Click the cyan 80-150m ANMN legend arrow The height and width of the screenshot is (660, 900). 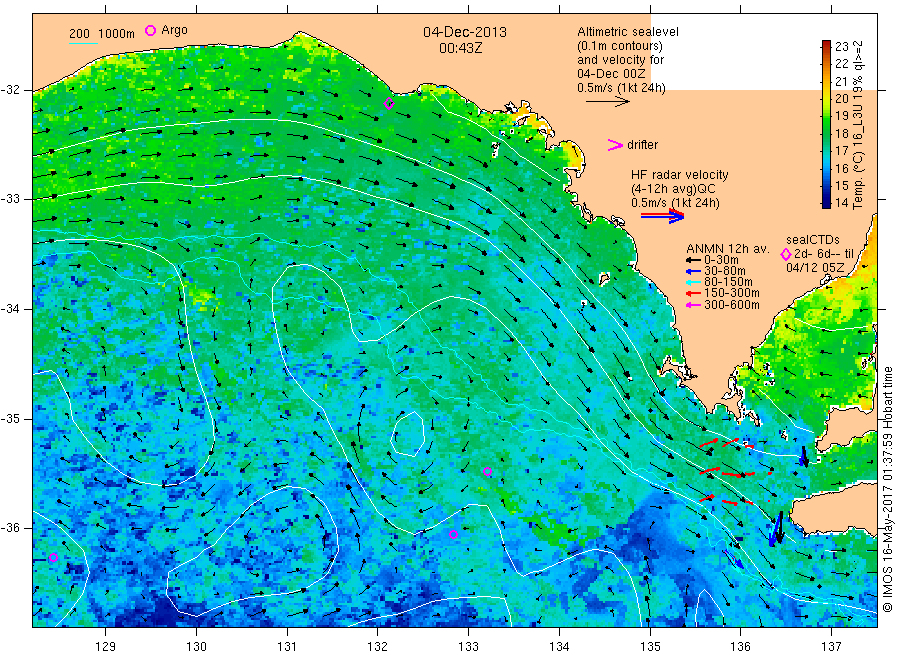pyautogui.click(x=693, y=282)
